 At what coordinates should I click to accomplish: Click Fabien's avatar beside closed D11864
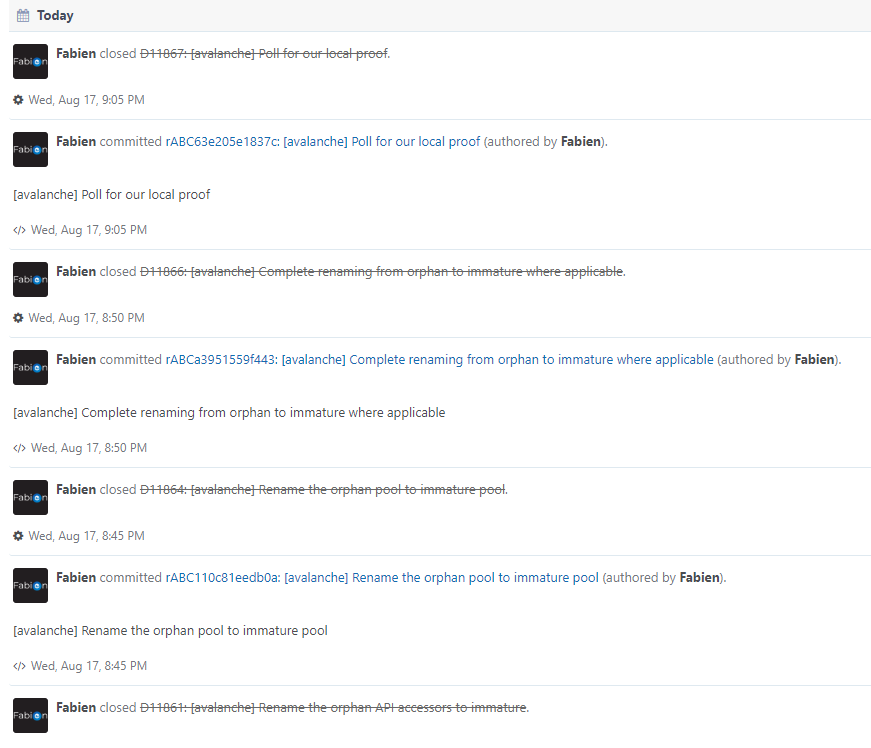[x=31, y=497]
